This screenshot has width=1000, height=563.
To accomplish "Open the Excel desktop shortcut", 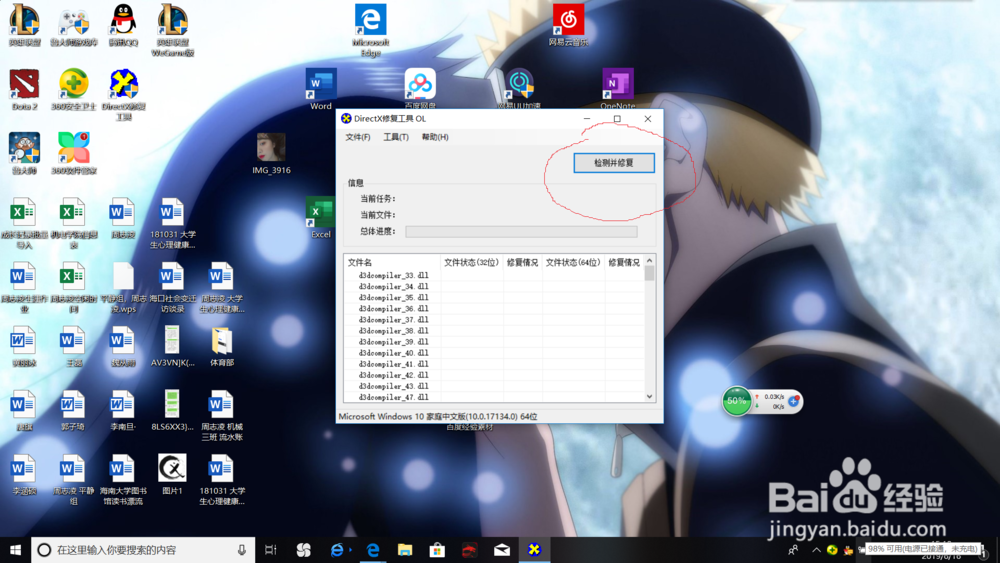I will tap(321, 218).
